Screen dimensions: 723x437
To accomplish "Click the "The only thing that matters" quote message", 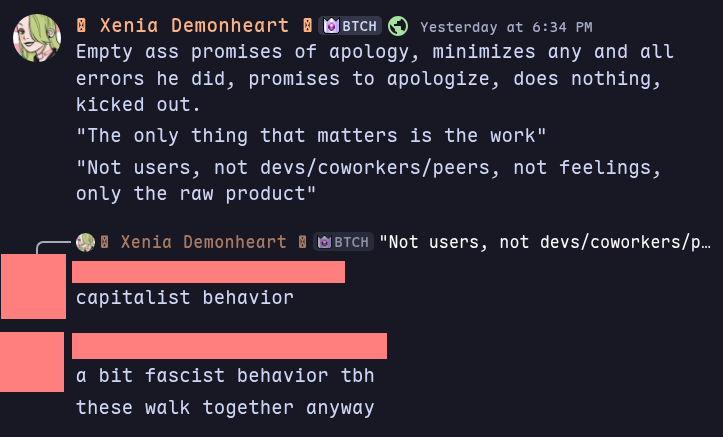I will point(311,135).
